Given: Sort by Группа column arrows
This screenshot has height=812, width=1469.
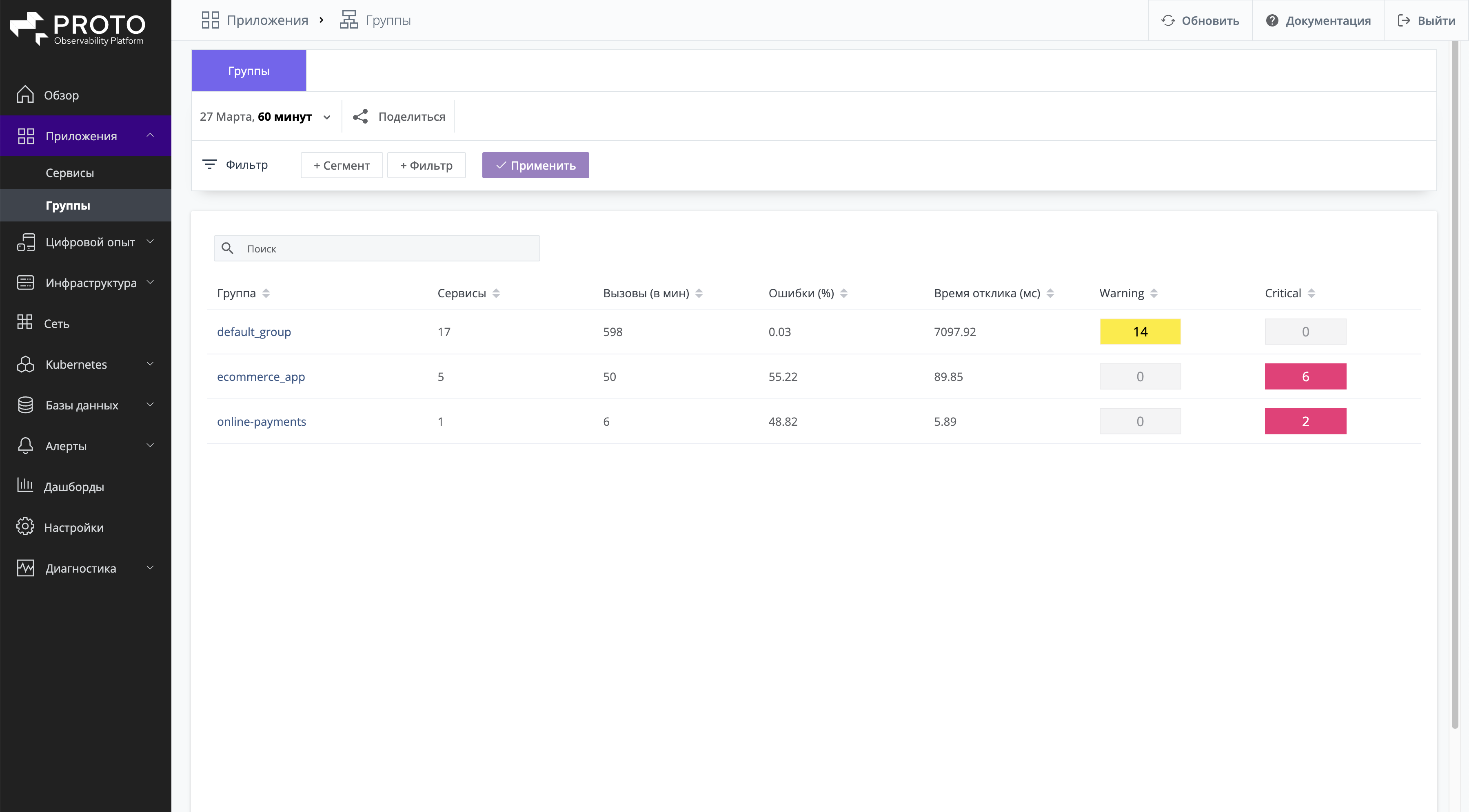Looking at the screenshot, I should tap(266, 293).
